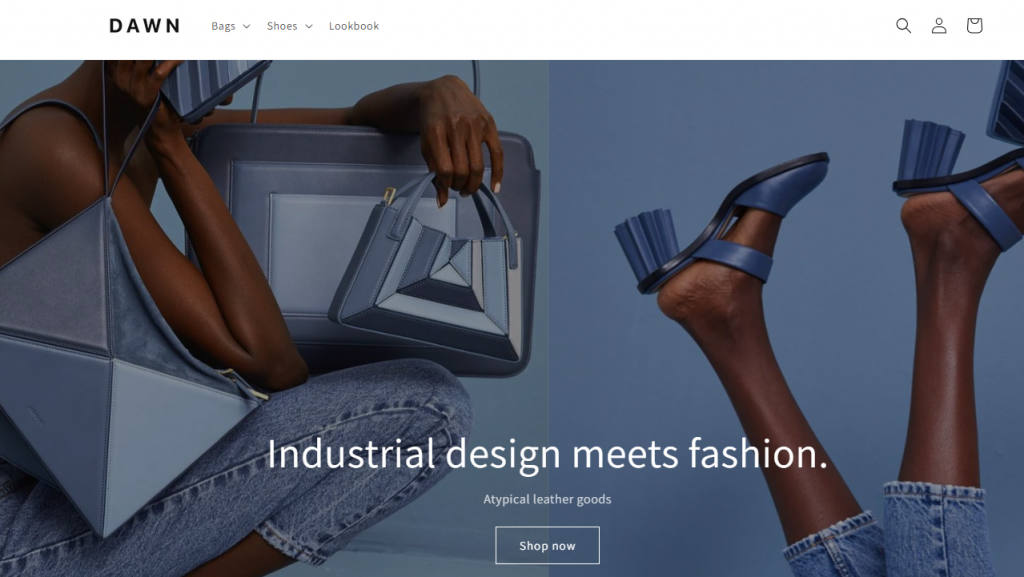Image resolution: width=1024 pixels, height=577 pixels.
Task: Open the shopping cart bag icon
Action: pos(974,25)
